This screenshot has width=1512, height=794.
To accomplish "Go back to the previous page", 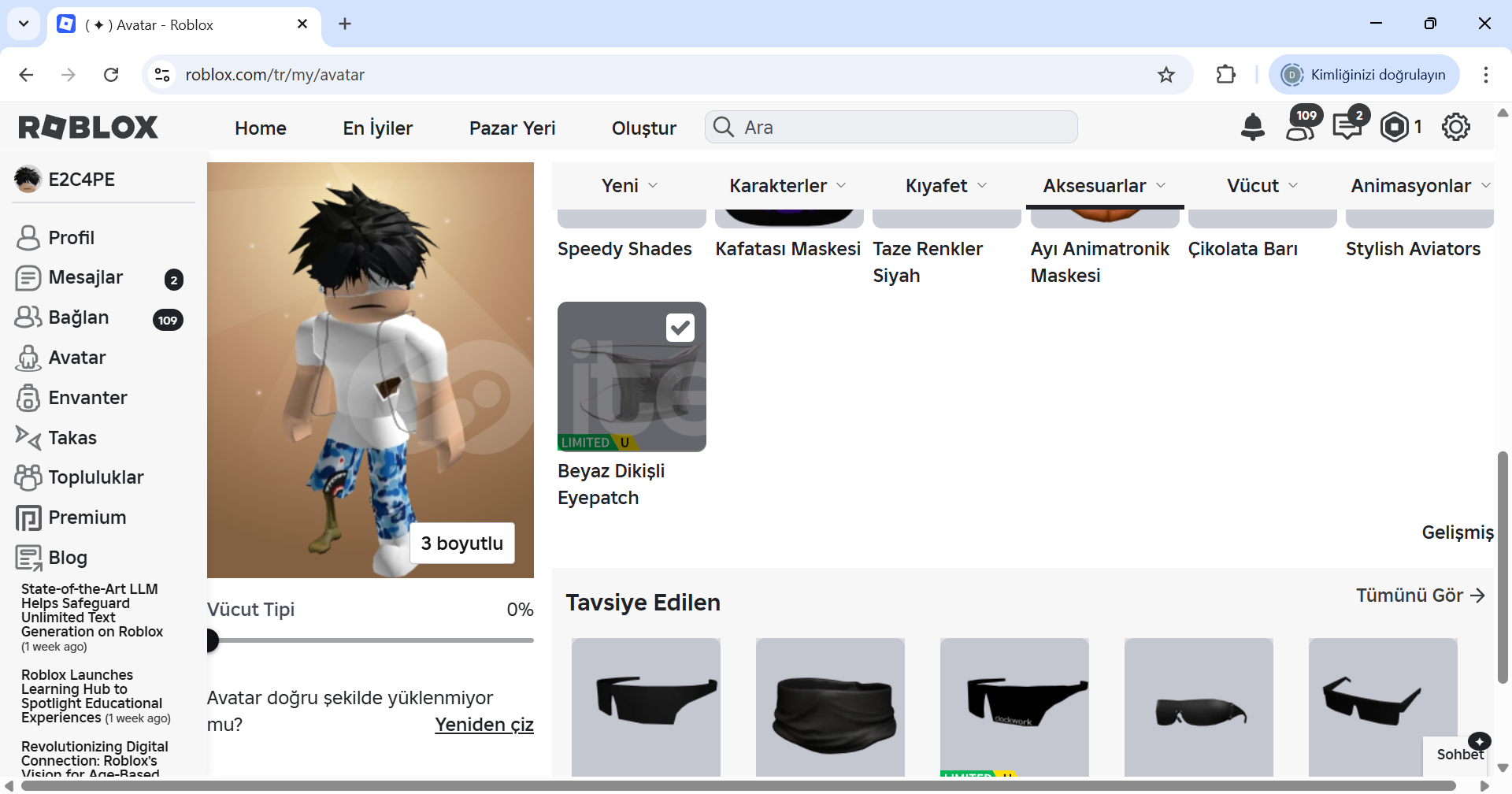I will tap(26, 75).
